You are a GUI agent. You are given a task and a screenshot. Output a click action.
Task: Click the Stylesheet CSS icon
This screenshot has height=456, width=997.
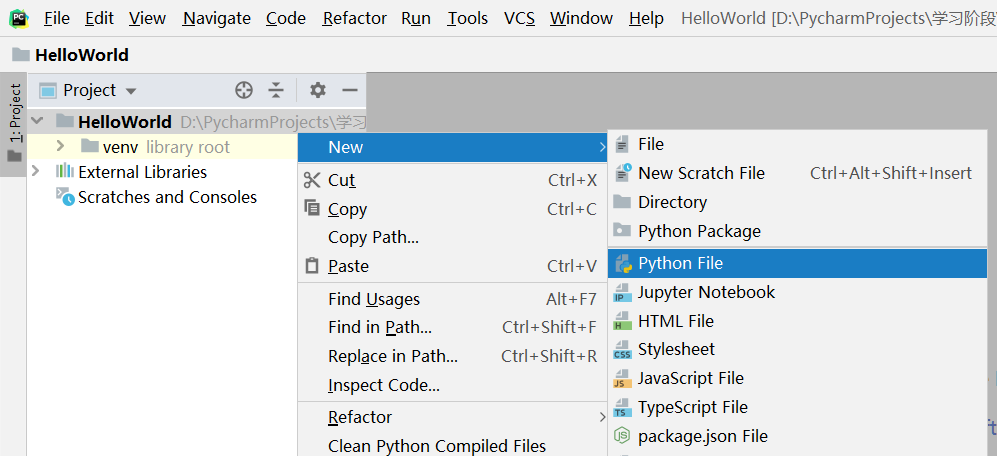(622, 350)
